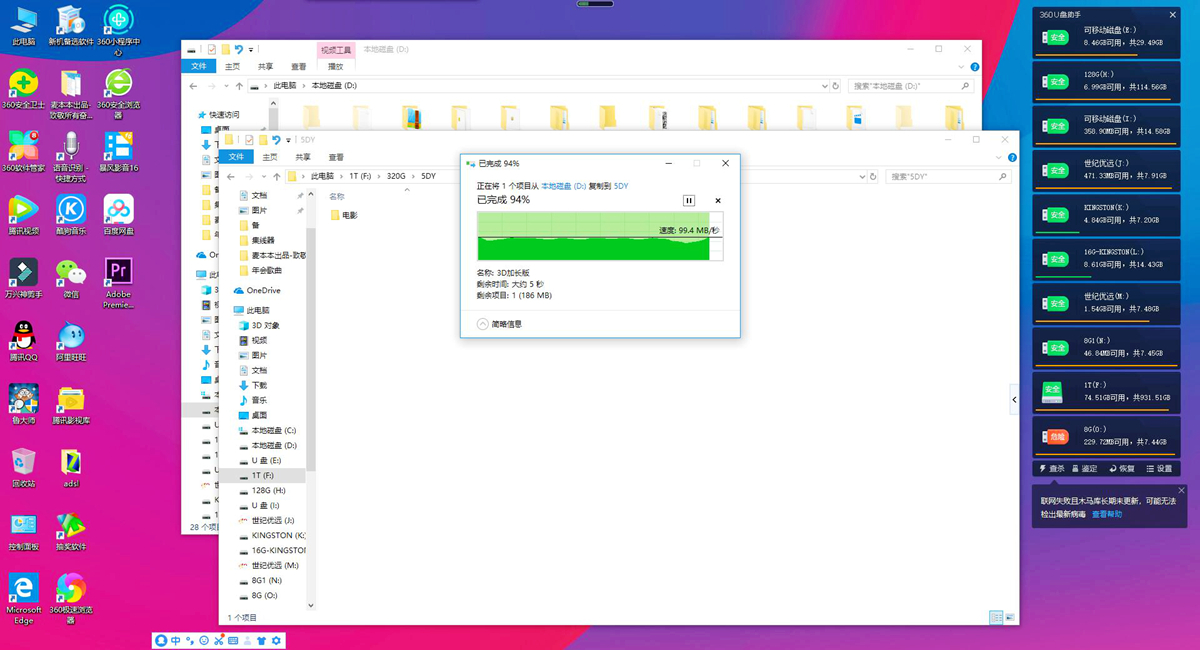Select 本地磁盘 (C:) in navigation tree
This screenshot has height=650, width=1200.
[x=267, y=430]
